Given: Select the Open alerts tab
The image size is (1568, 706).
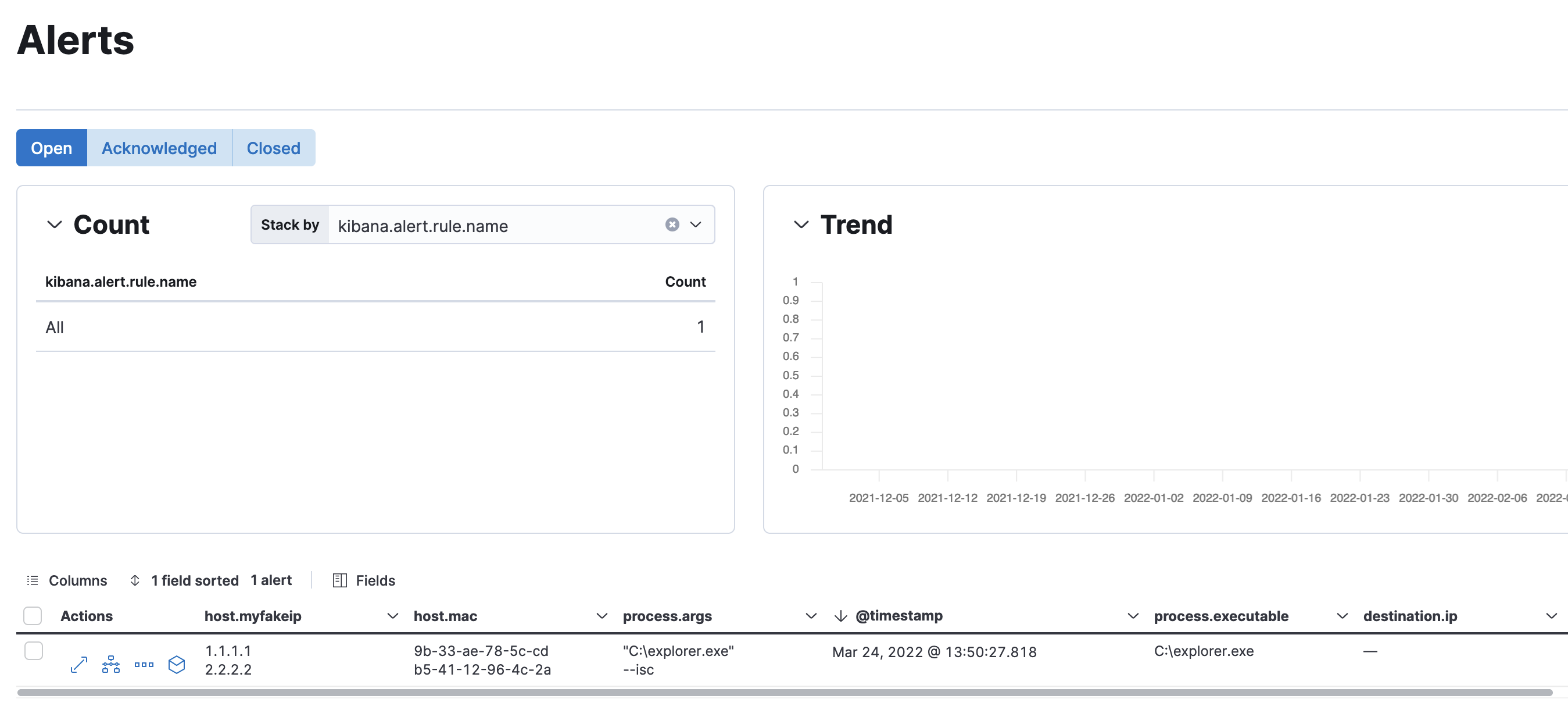Looking at the screenshot, I should tap(51, 147).
